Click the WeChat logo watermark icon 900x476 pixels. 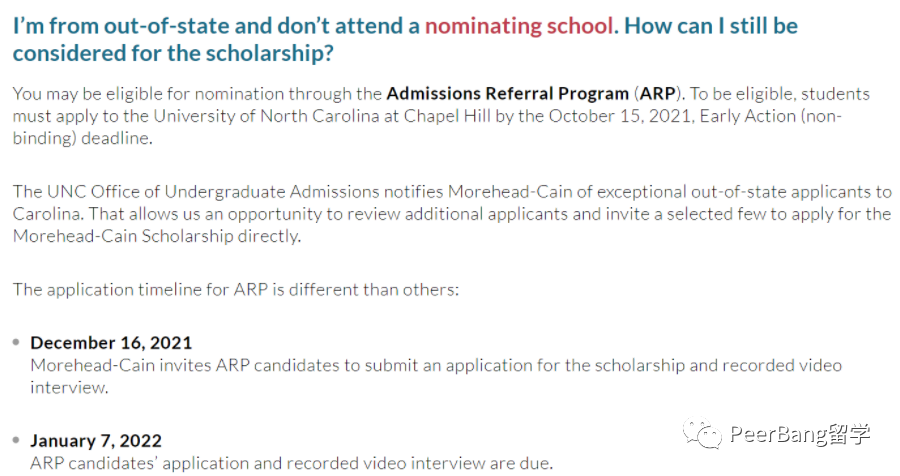tap(701, 434)
